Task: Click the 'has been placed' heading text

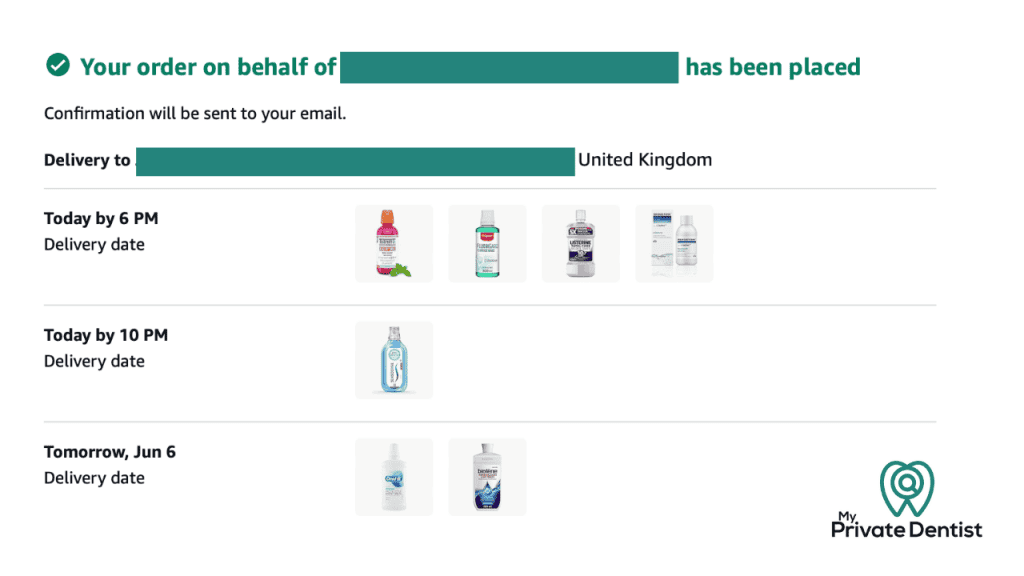Action: click(772, 67)
